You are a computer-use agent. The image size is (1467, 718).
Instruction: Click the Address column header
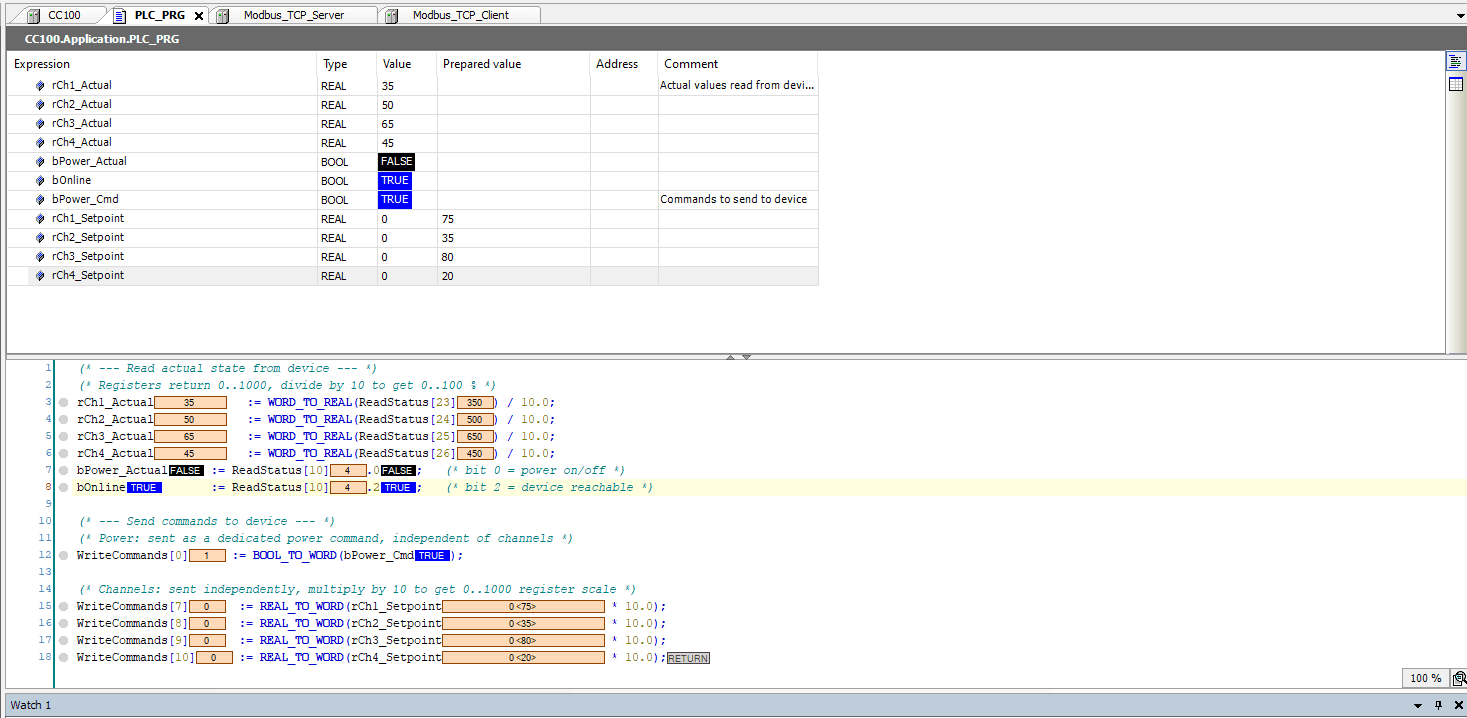coord(624,64)
